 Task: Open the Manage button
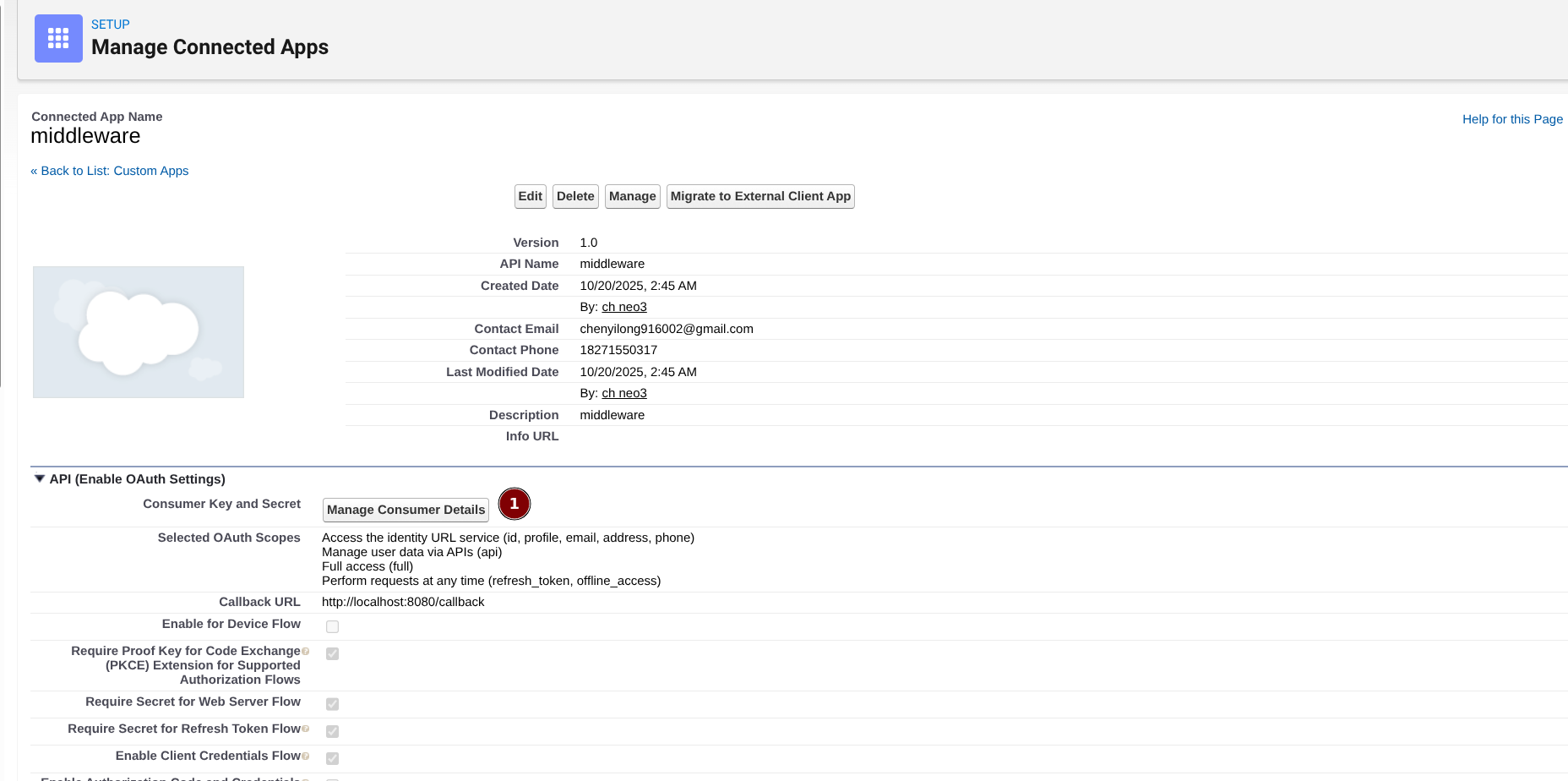633,196
